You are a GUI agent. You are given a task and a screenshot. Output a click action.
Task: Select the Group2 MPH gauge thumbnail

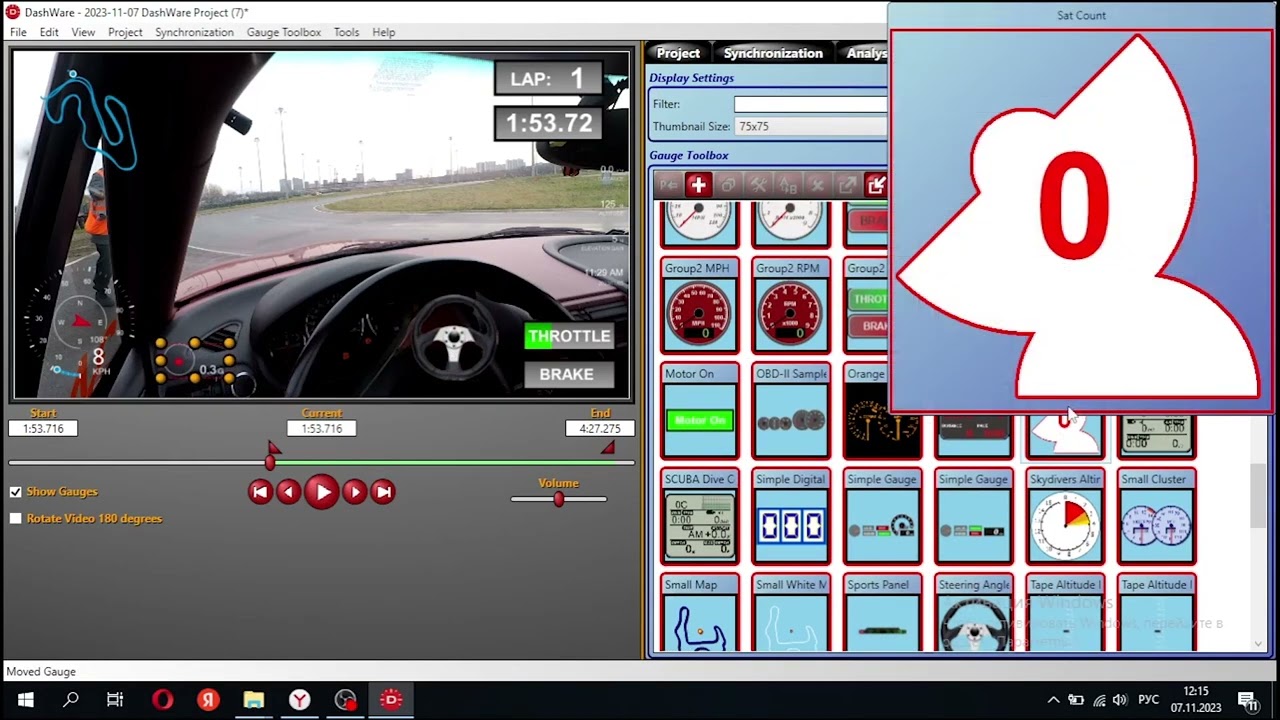(x=699, y=305)
